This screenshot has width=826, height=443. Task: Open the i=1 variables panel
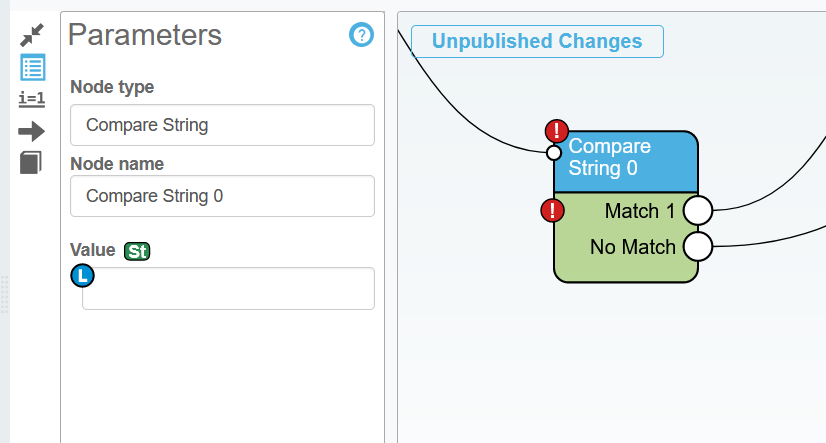(32, 98)
